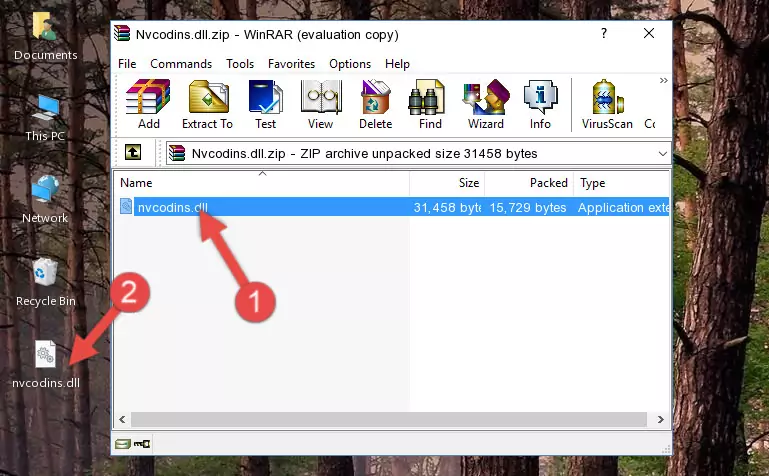Select the Network desktop icon

point(45,200)
